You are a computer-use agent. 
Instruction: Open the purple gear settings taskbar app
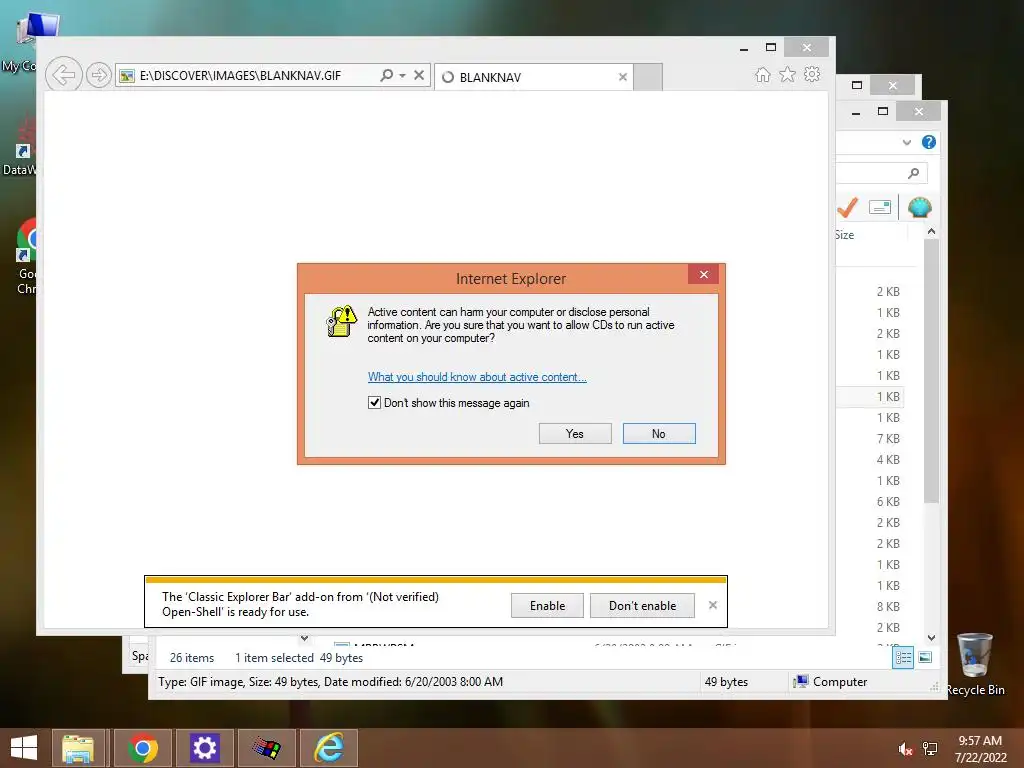[204, 748]
